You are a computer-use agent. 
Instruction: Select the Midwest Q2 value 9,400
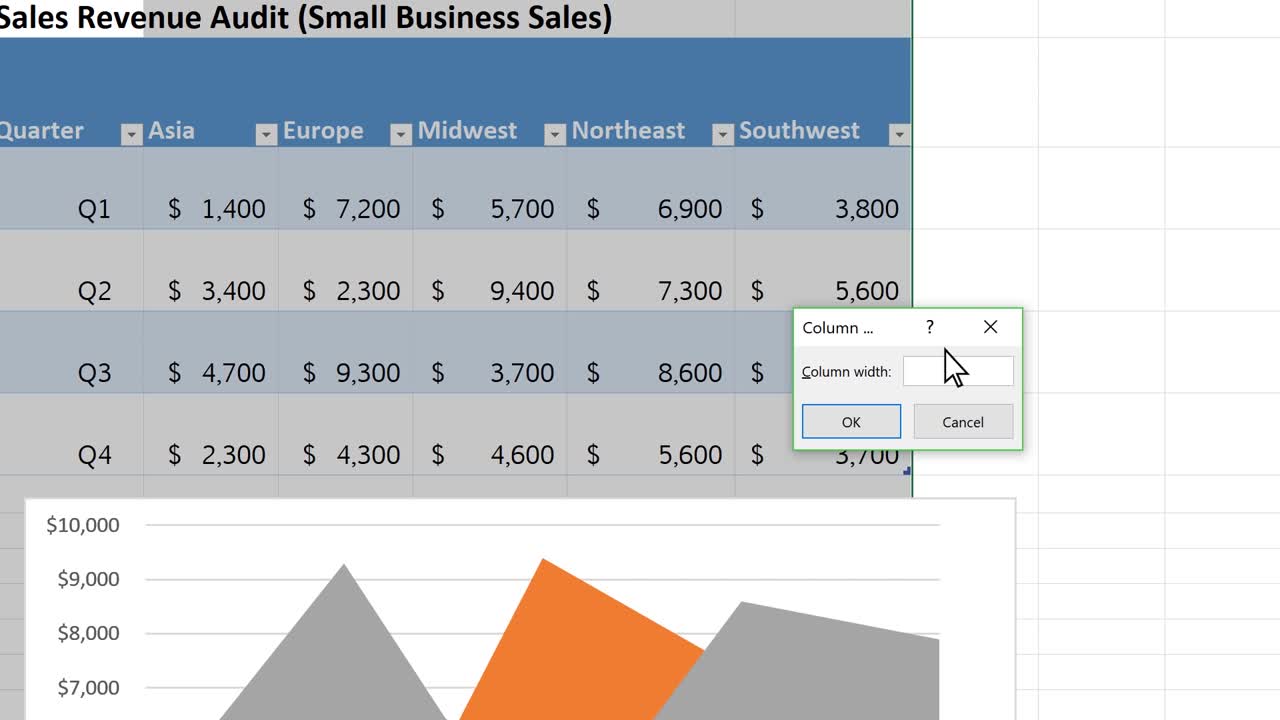tap(490, 271)
